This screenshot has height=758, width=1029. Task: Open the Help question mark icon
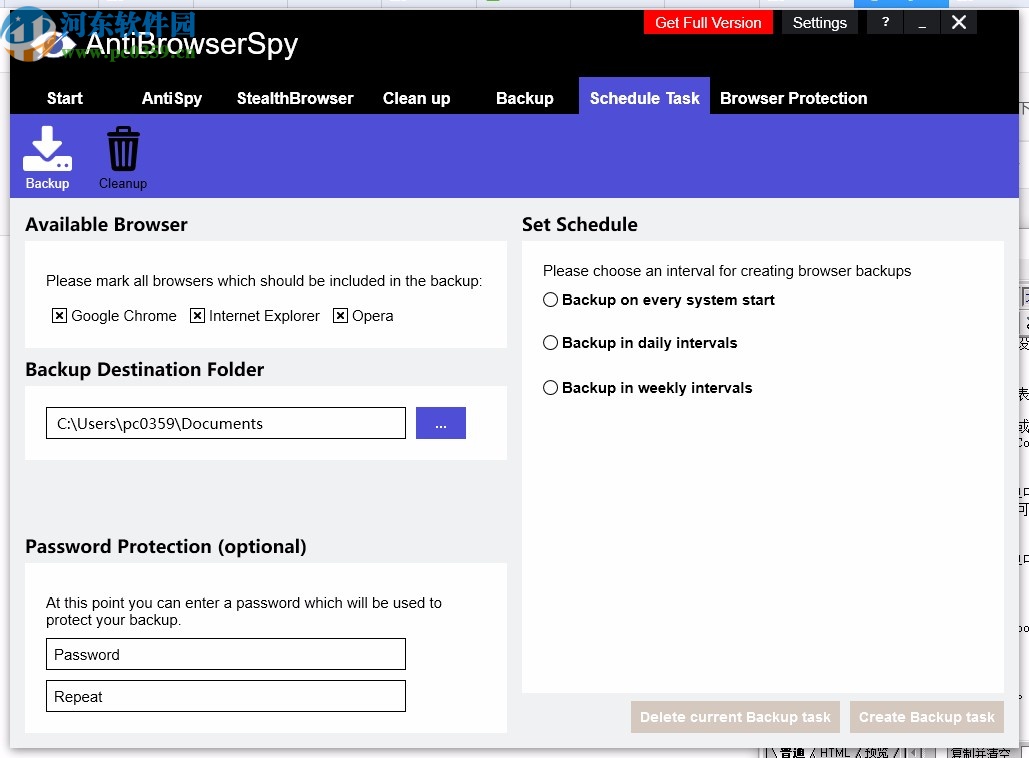coord(884,22)
